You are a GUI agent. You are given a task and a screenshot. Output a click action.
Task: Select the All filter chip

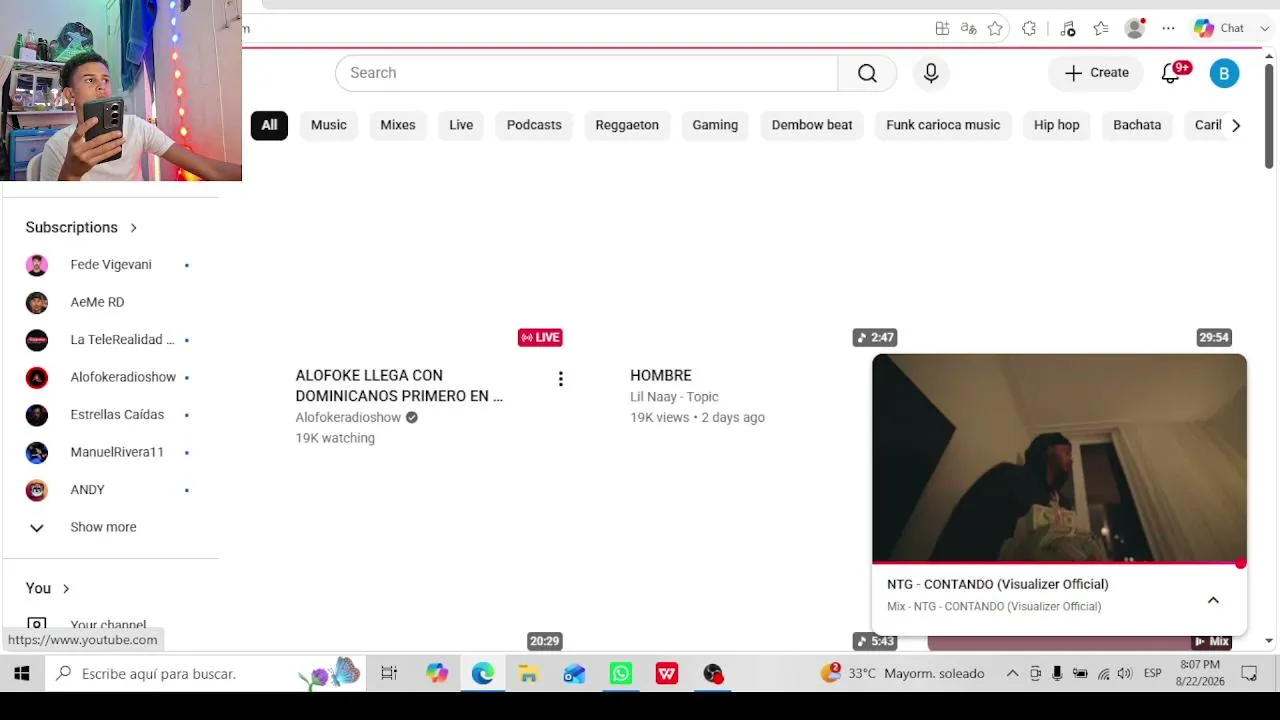pos(269,125)
